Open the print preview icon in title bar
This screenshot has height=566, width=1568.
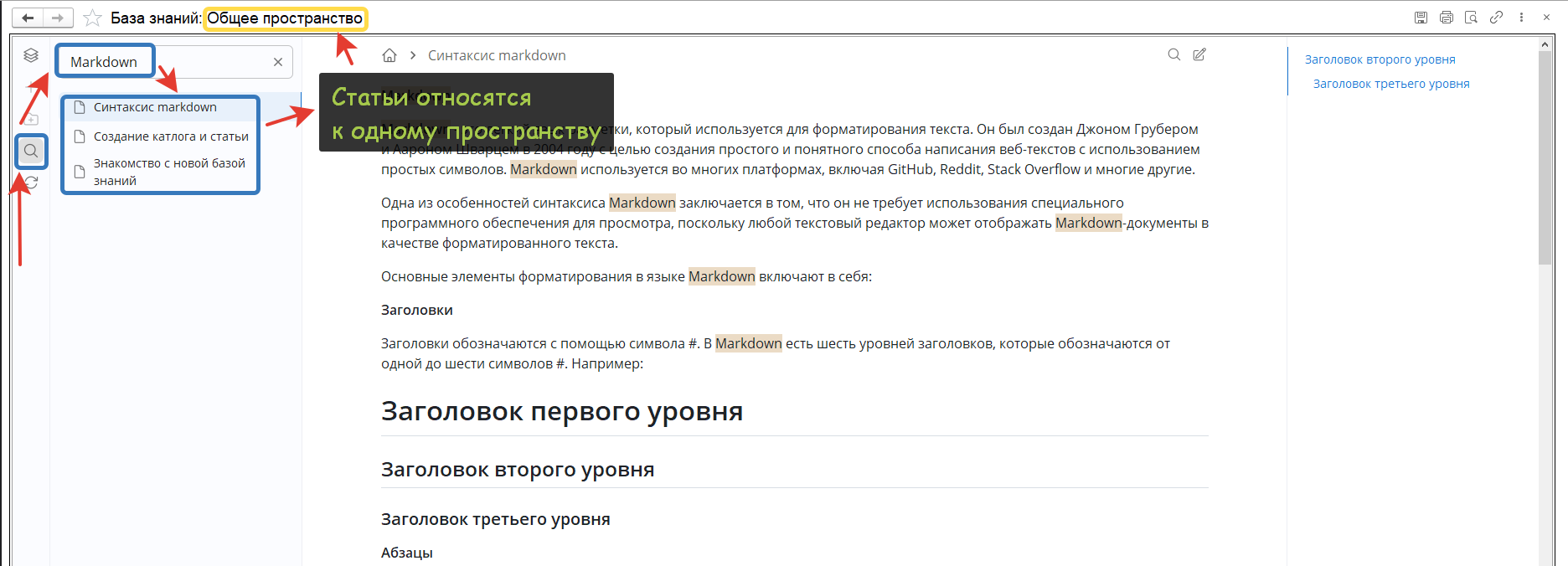click(1471, 18)
